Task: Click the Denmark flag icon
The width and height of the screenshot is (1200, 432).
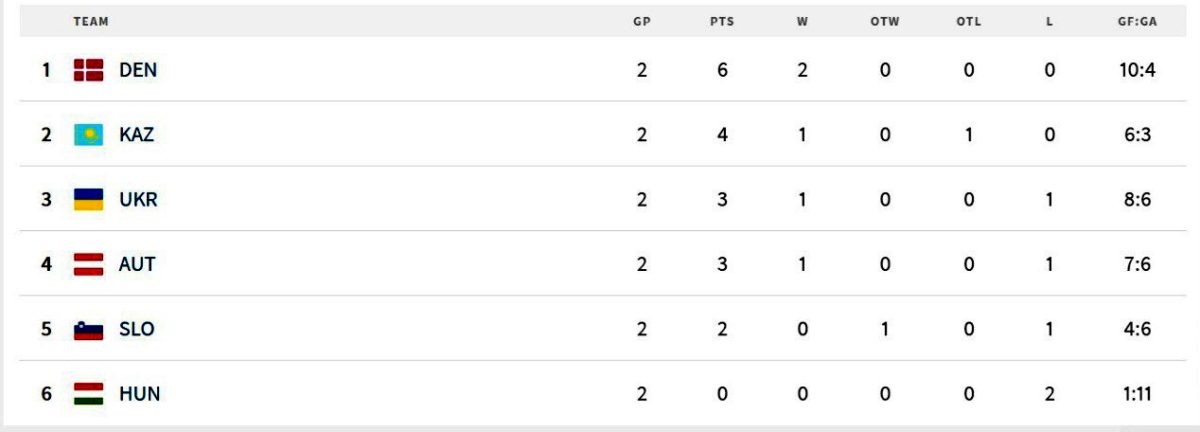Action: click(88, 70)
